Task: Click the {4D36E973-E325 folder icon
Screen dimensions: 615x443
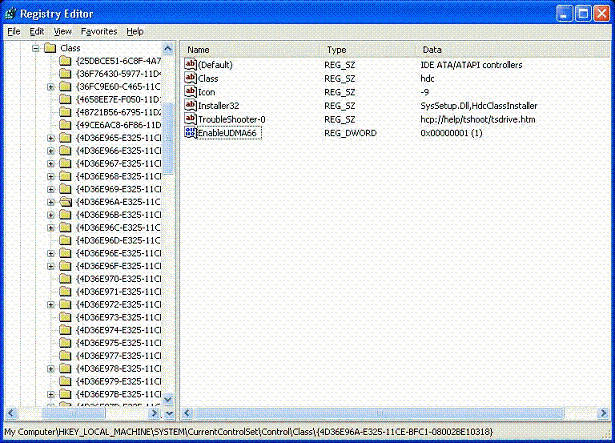Action: [65, 317]
